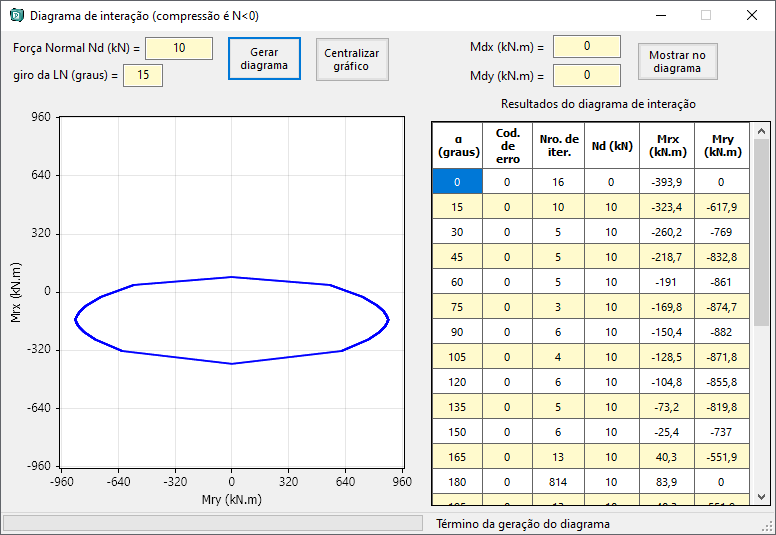776x535 pixels.
Task: Select the Mrx cell -191
Action: pos(667,282)
